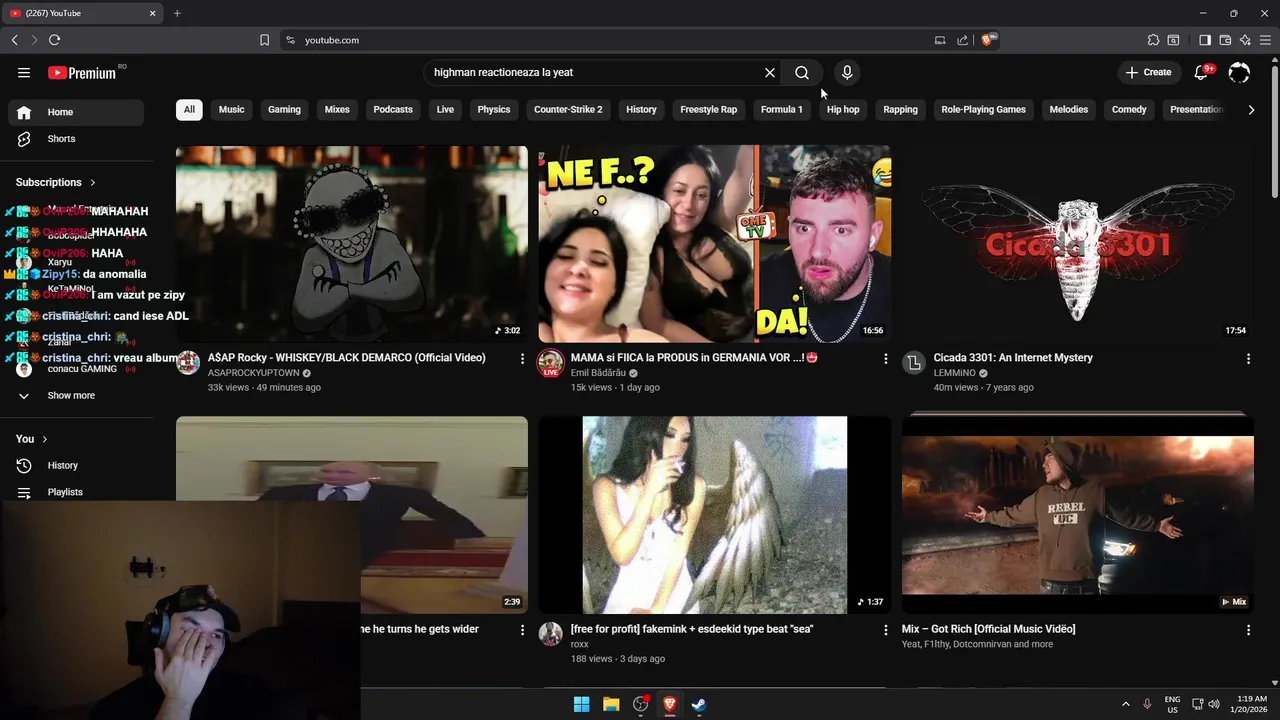Open the YouTube guide hamburger menu
The width and height of the screenshot is (1280, 720).
[x=24, y=72]
